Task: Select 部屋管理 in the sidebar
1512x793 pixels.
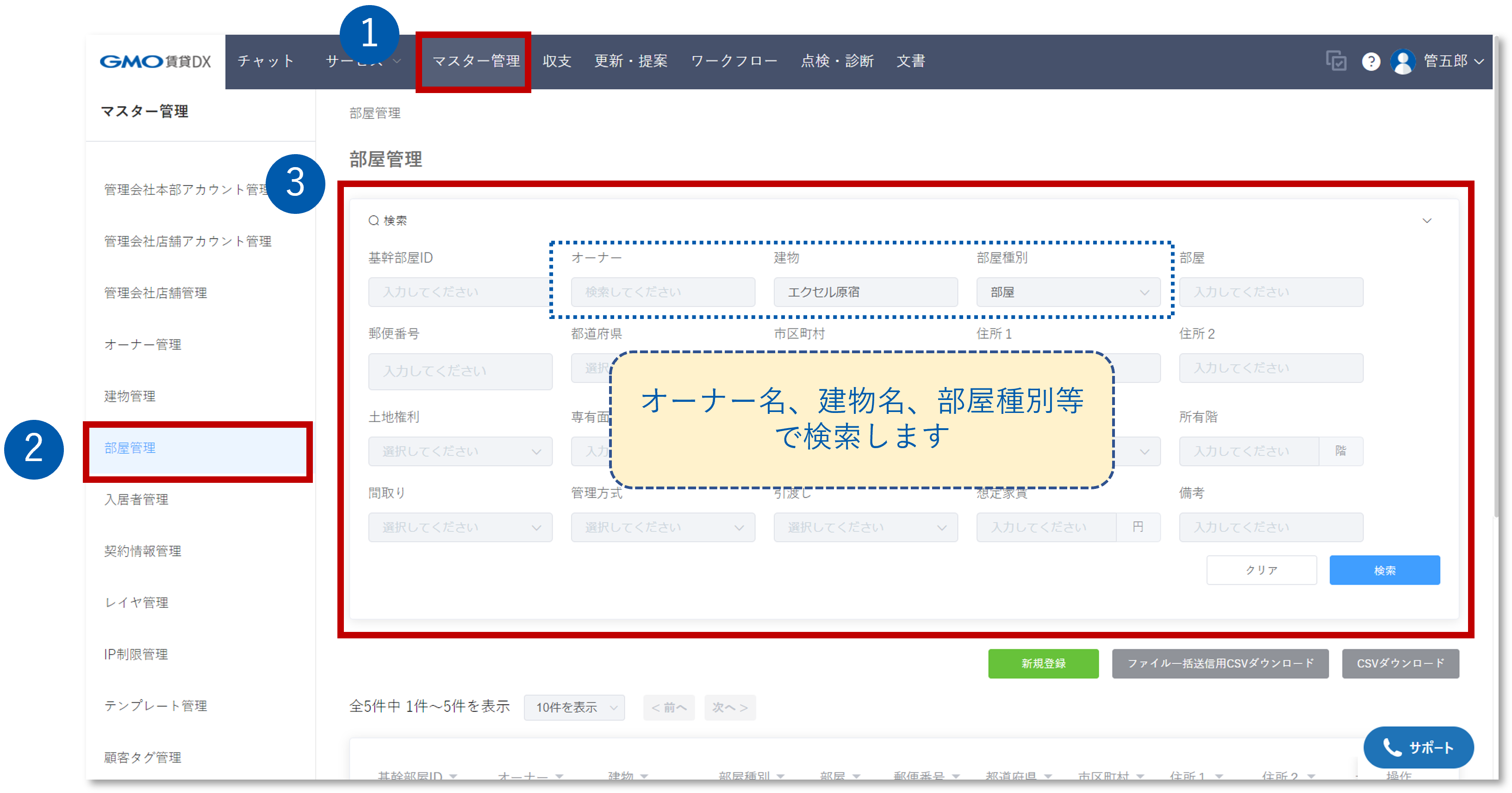Action: coord(130,448)
